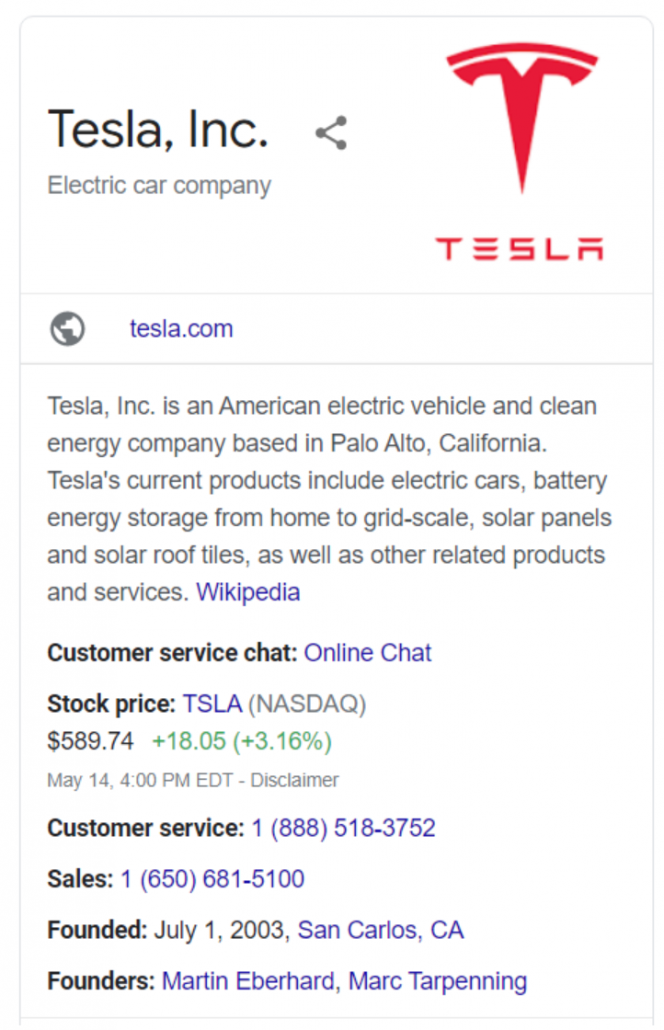
Task: Call customer service number 1 (888) 518-3752
Action: (x=343, y=828)
